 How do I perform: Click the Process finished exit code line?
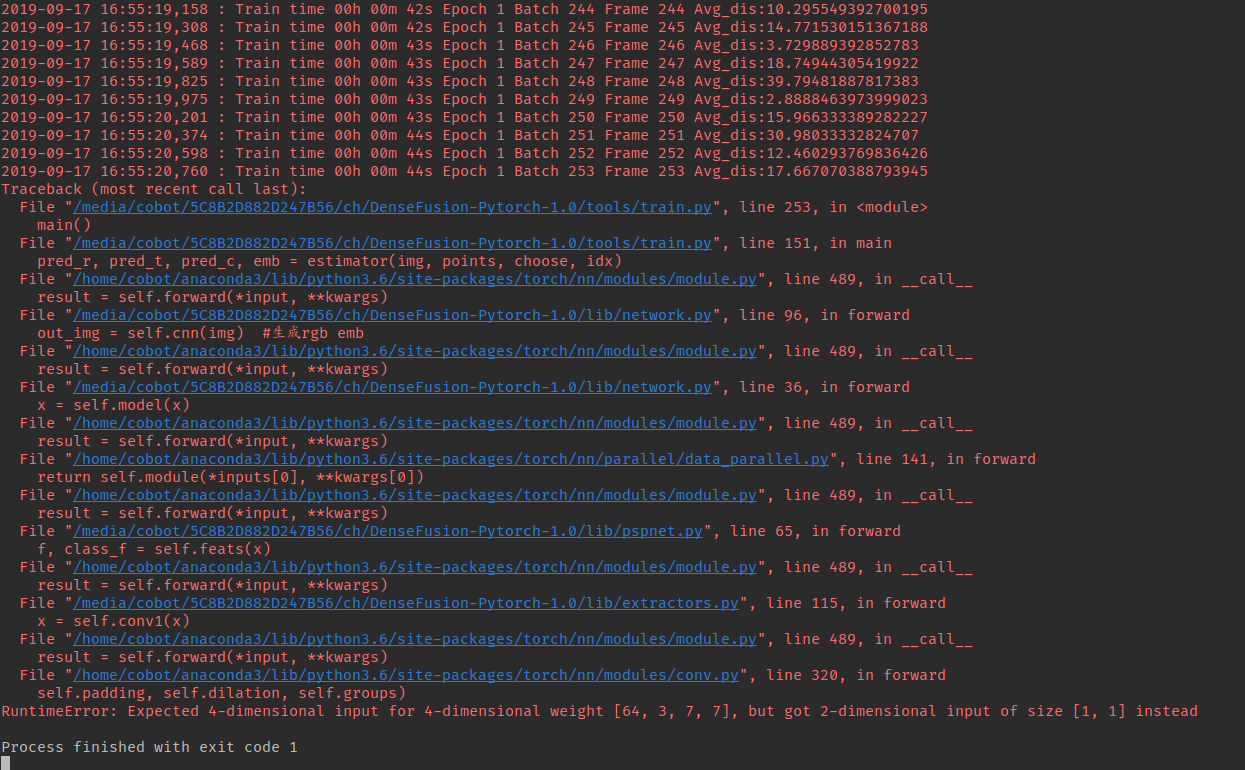click(149, 746)
